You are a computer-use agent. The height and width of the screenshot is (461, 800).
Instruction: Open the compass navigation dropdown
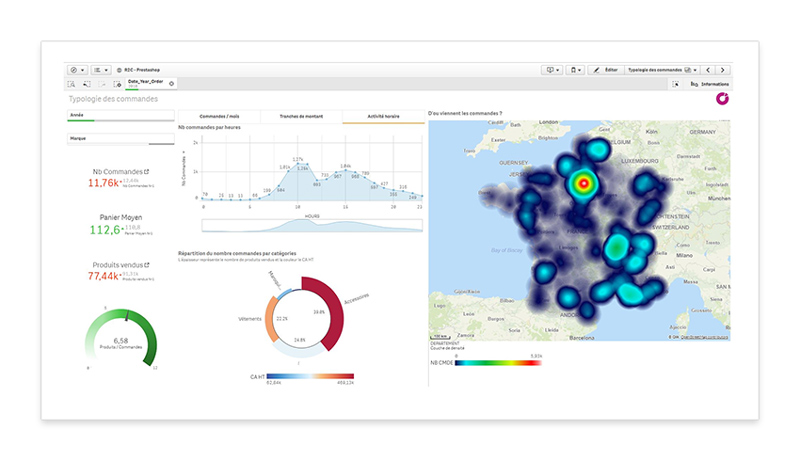point(78,70)
